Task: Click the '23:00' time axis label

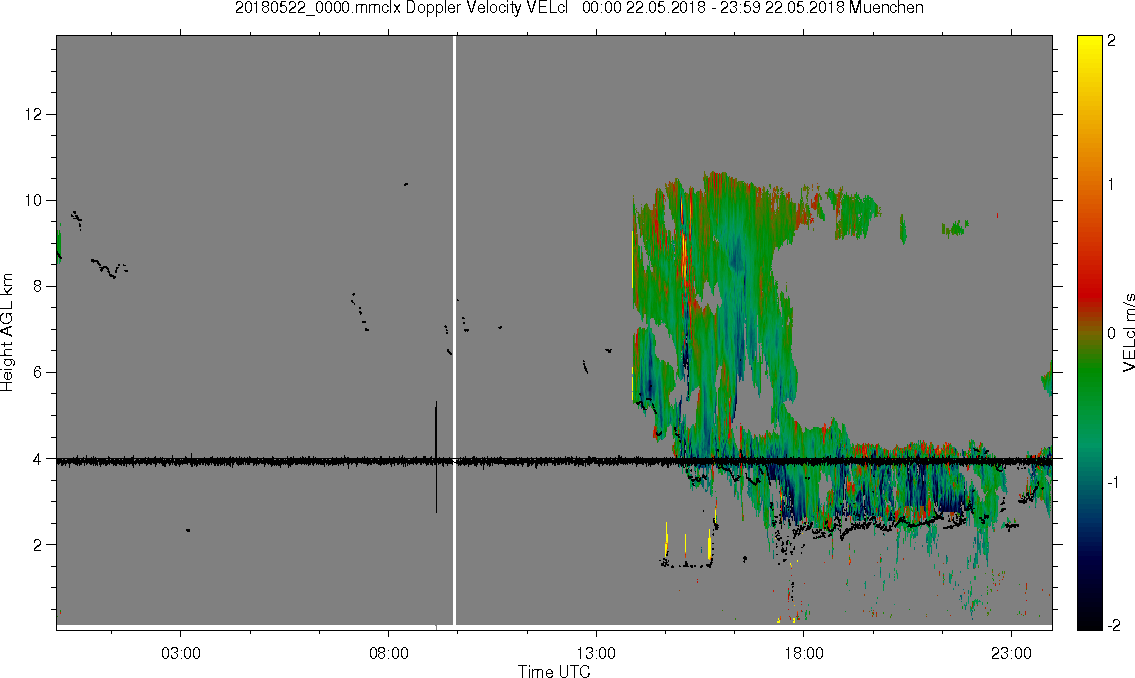Action: pos(1011,653)
